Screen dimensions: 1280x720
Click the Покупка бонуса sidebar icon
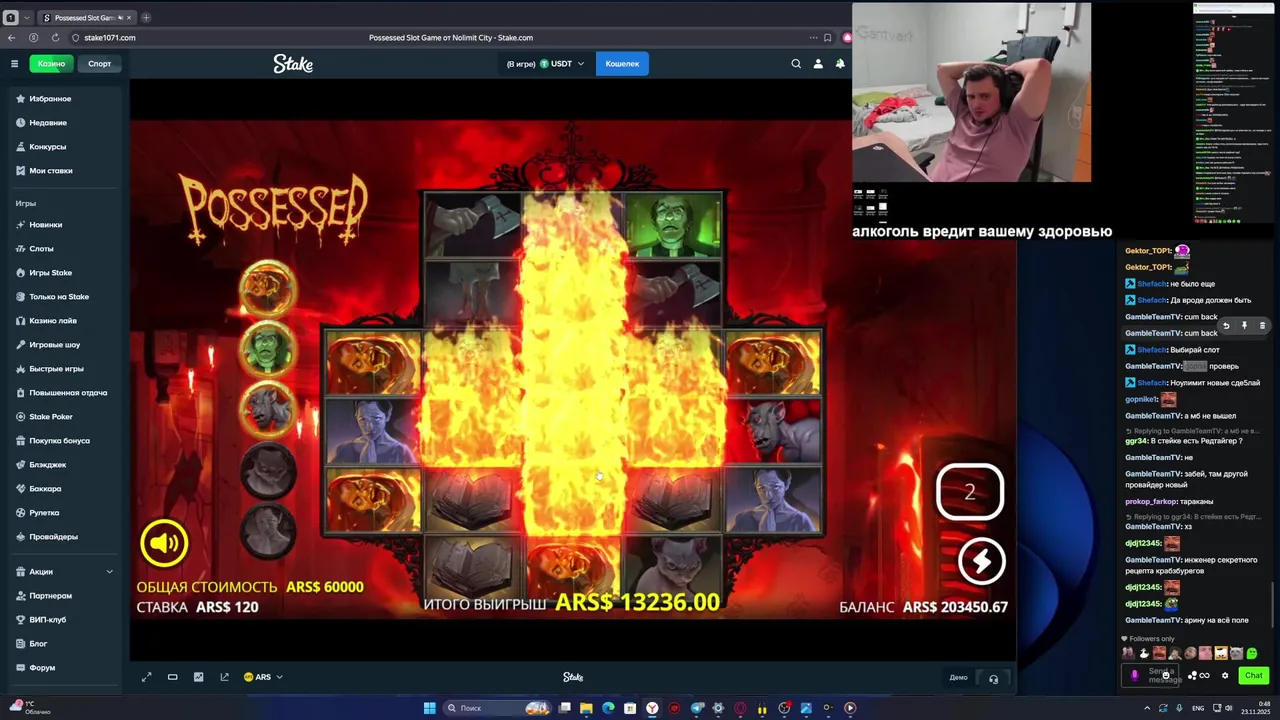coord(20,441)
